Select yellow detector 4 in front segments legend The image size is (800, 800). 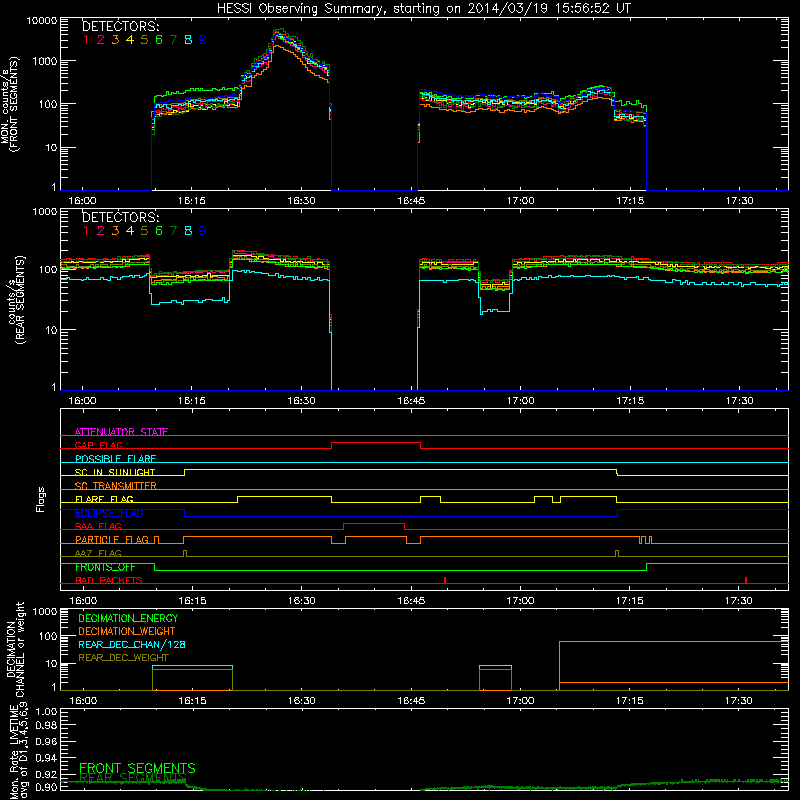click(130, 40)
